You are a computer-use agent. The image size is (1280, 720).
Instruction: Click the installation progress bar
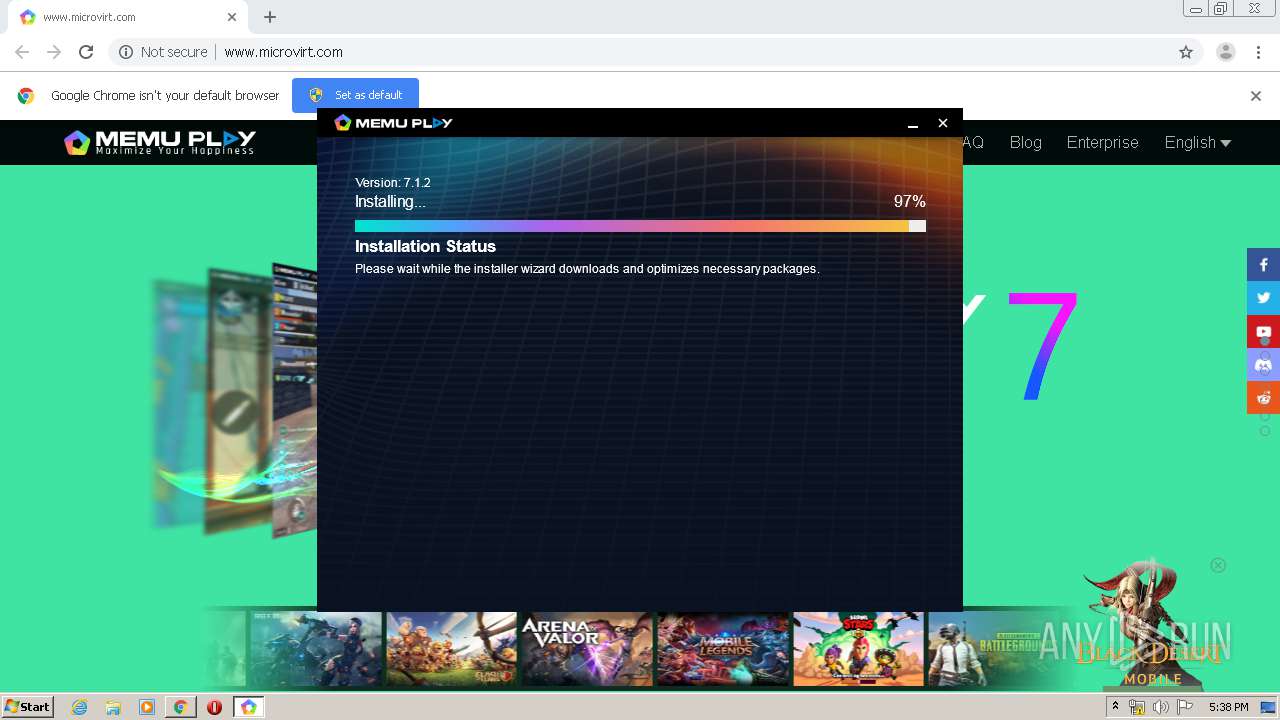[x=640, y=226]
